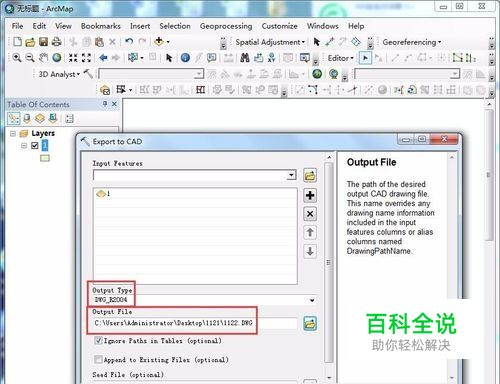Click the Output File path field

click(x=195, y=323)
